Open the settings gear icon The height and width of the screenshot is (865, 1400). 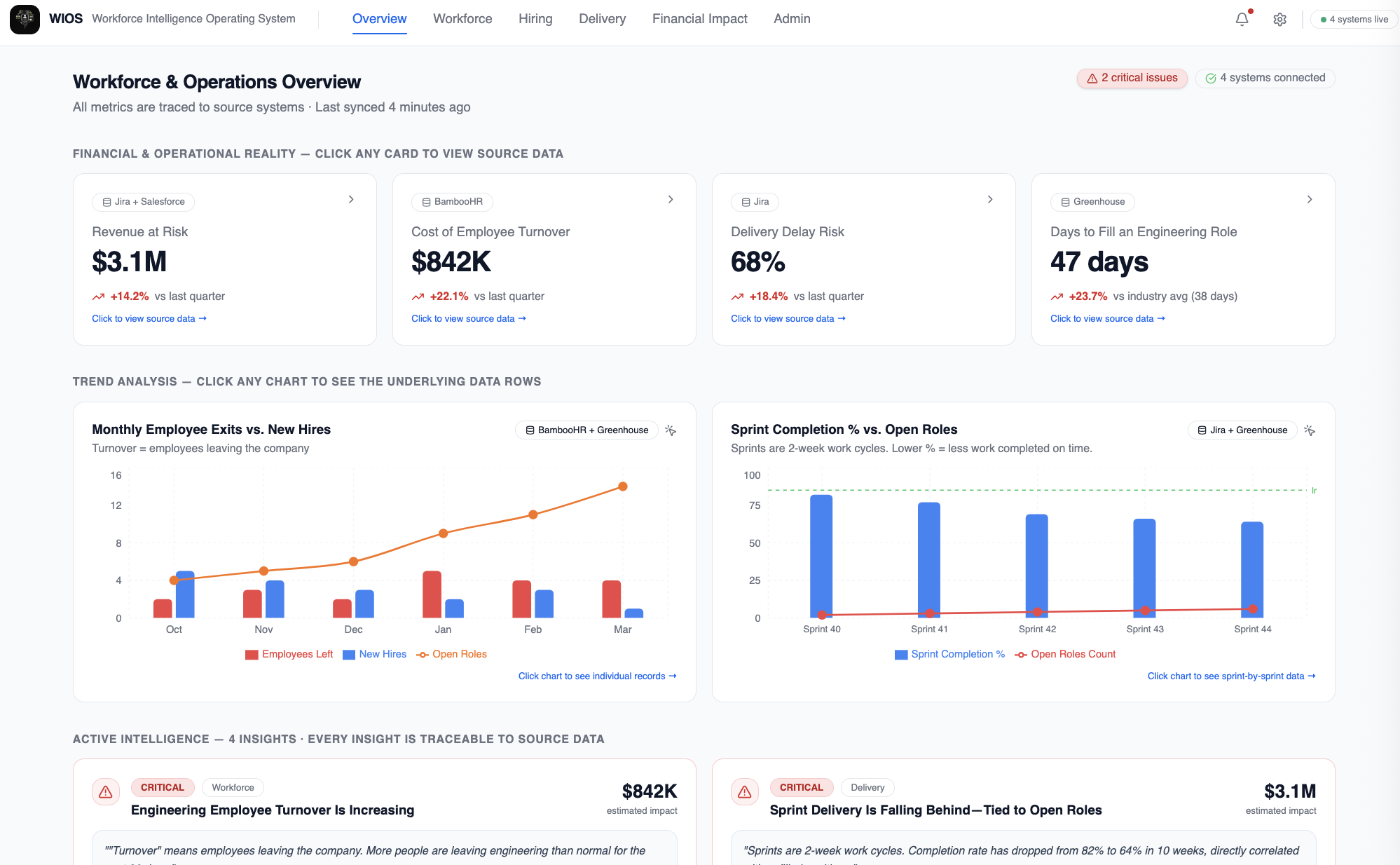point(1279,20)
